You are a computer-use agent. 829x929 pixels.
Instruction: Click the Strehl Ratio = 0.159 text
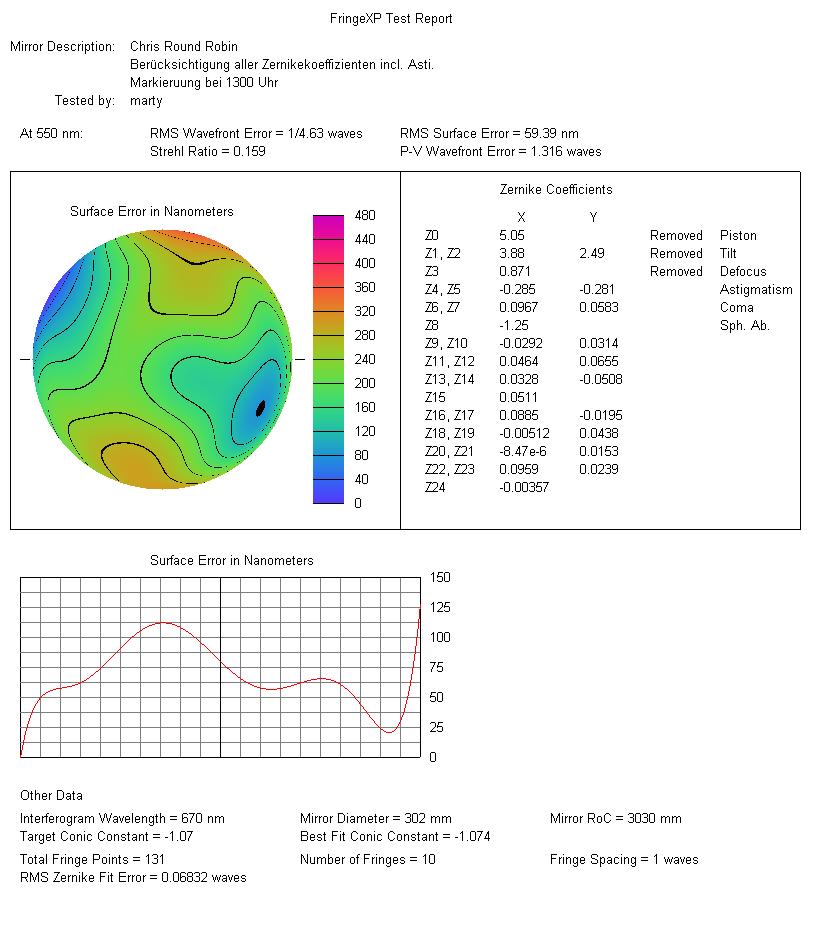pyautogui.click(x=207, y=151)
